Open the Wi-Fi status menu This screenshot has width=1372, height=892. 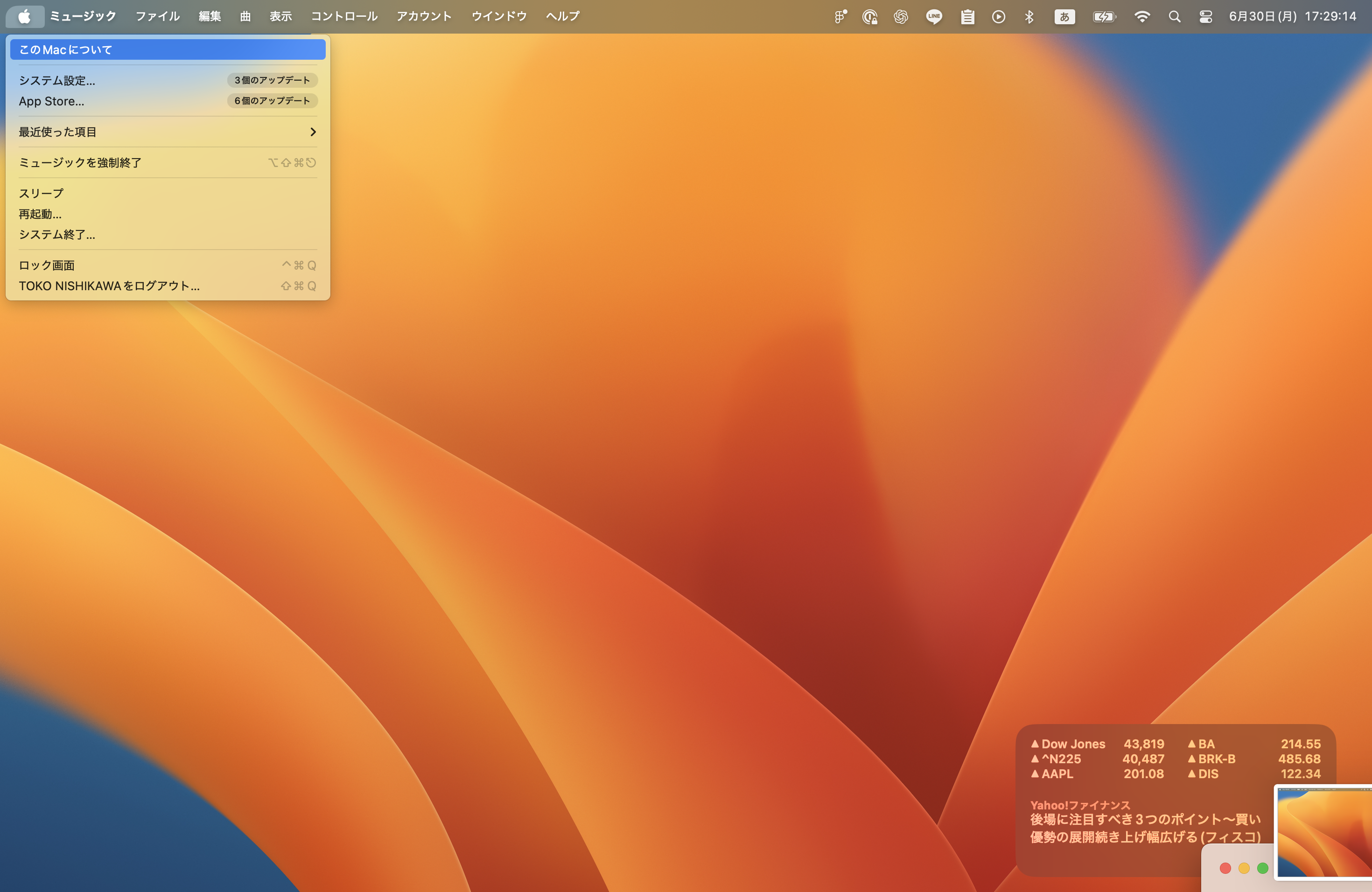[x=1142, y=16]
